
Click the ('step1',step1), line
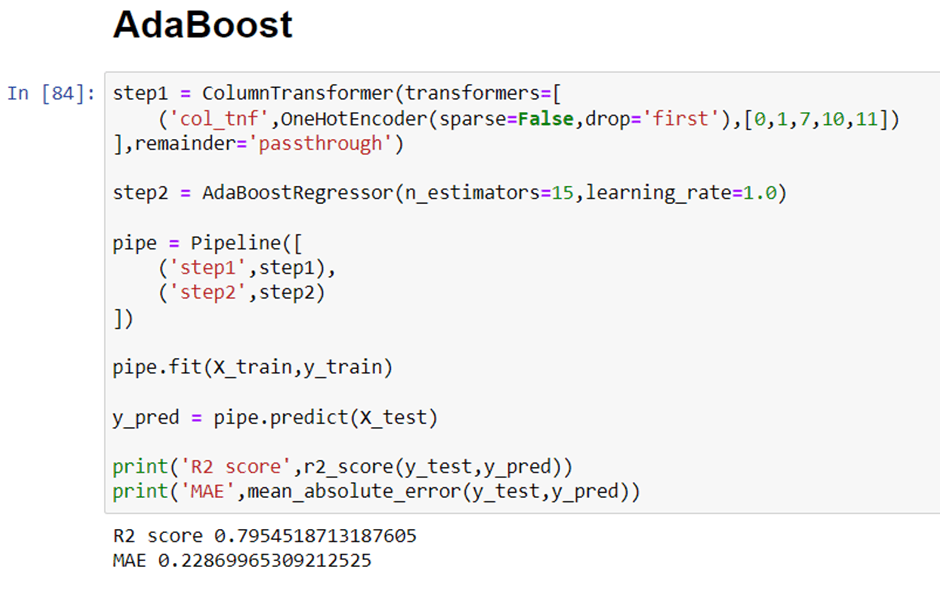click(246, 268)
